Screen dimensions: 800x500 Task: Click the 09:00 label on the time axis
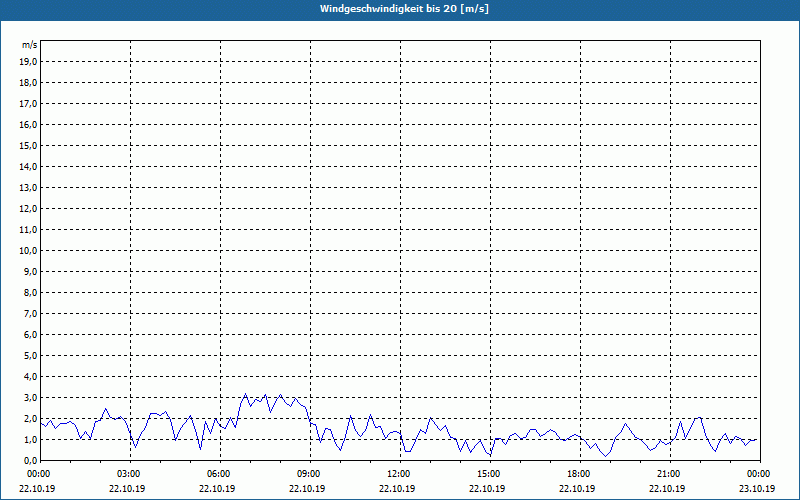(x=310, y=474)
